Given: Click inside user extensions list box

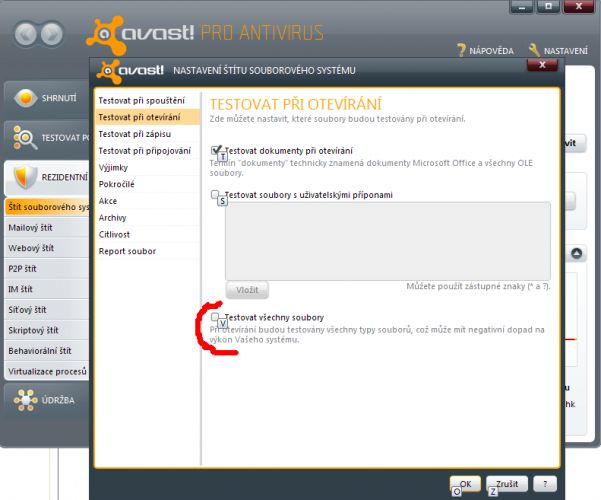Looking at the screenshot, I should [x=388, y=241].
